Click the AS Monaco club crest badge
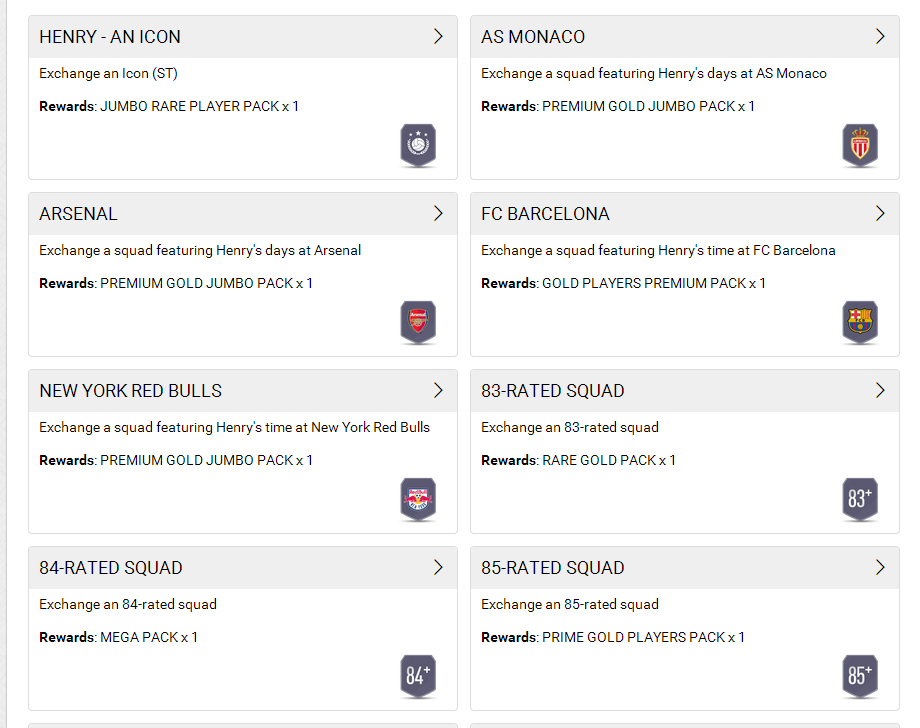 click(x=860, y=146)
